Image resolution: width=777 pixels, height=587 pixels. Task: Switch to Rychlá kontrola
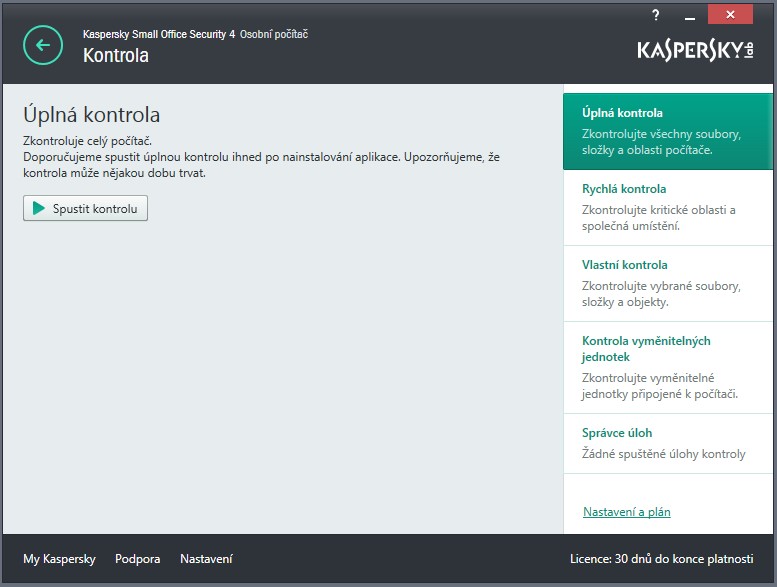point(667,208)
